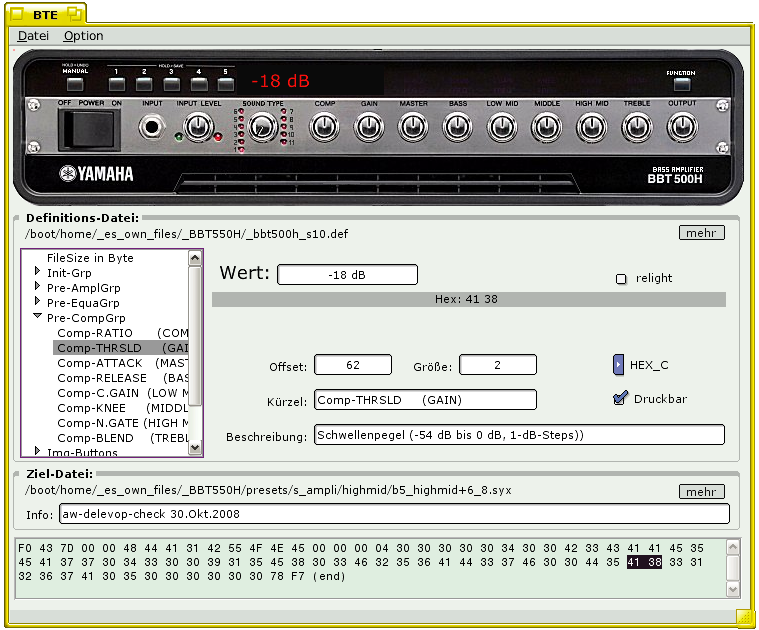Click highlighted hex bytes 41 38
Image resolution: width=759 pixels, height=630 pixels.
[644, 562]
